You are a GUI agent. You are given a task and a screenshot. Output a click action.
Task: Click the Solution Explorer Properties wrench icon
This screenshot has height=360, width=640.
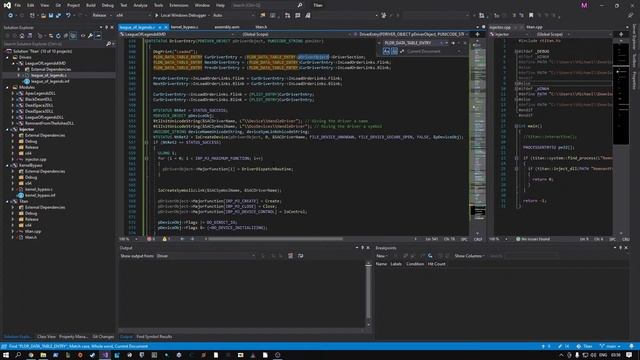[x=90, y=36]
